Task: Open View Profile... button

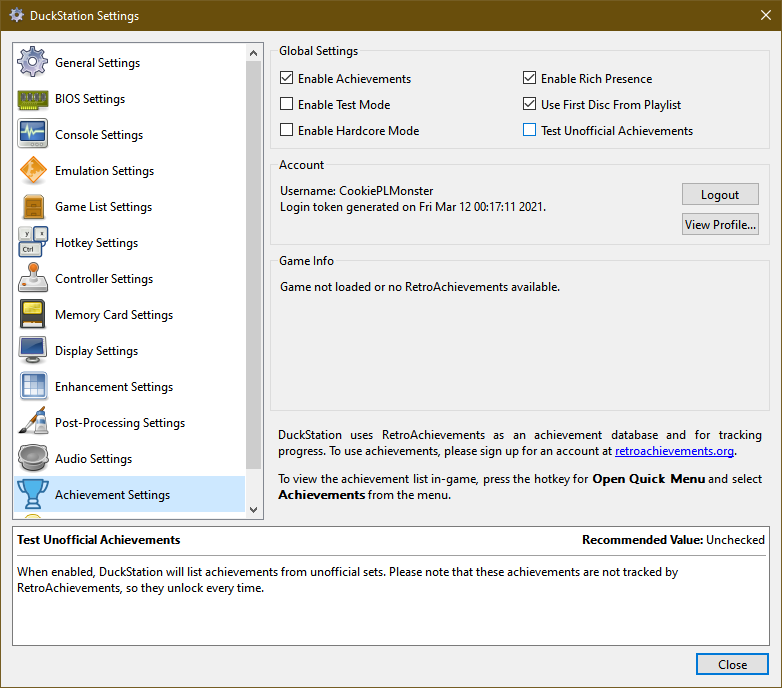Action: point(720,224)
